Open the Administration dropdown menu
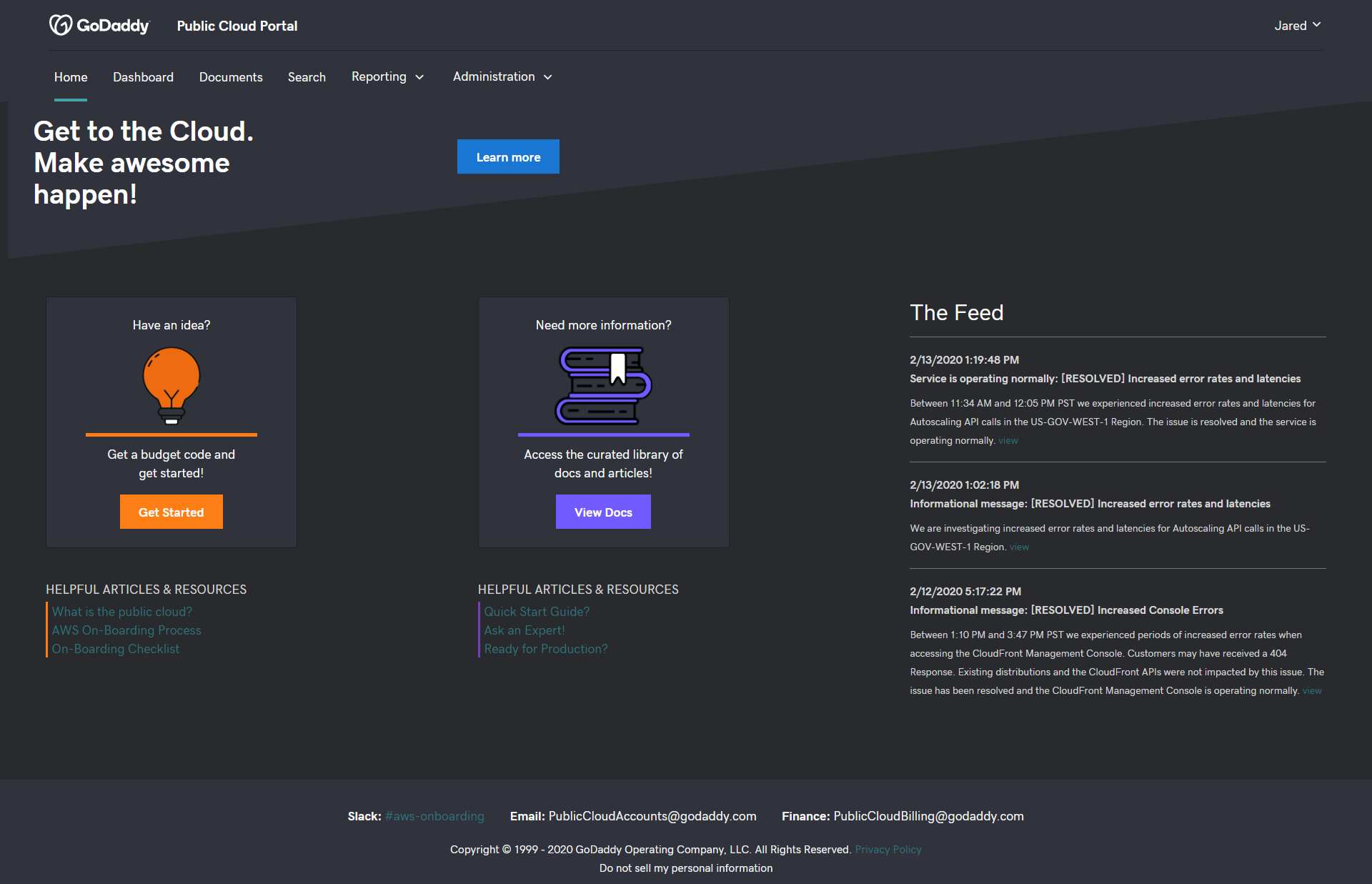This screenshot has width=1372, height=884. click(x=502, y=77)
